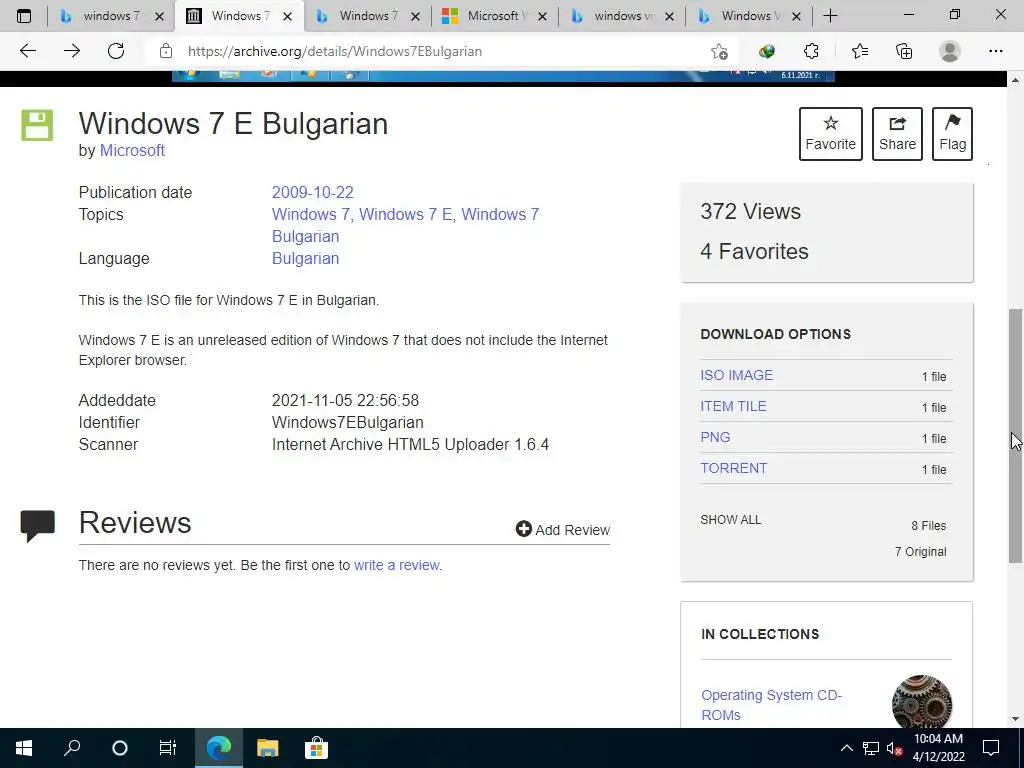Open the 'Windows 7 E' topic link
This screenshot has height=768, width=1024.
[406, 214]
